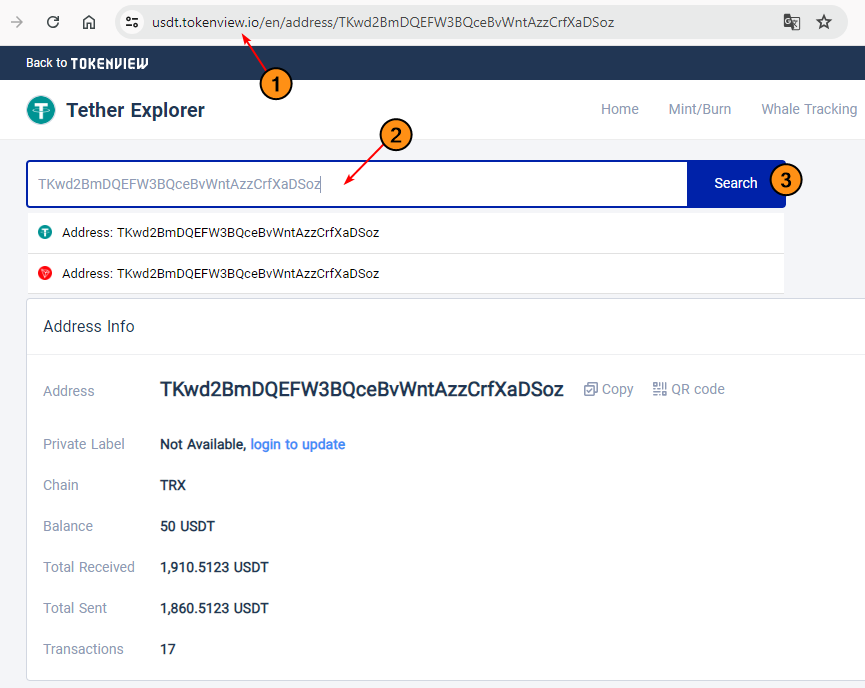Open the Mint/Burn page
Viewport: 865px width, 688px height.
click(699, 109)
